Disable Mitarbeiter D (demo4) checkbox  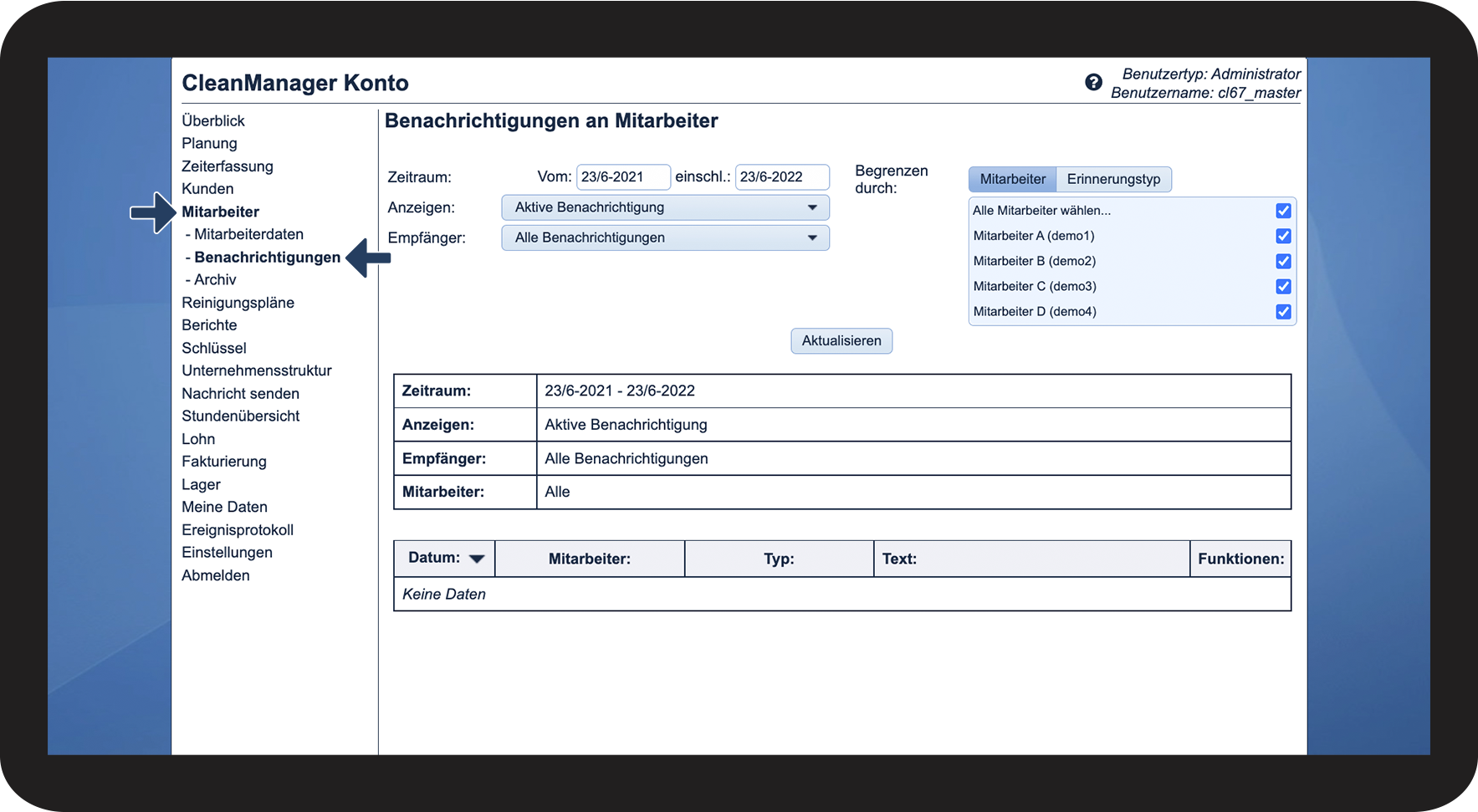tap(1282, 311)
